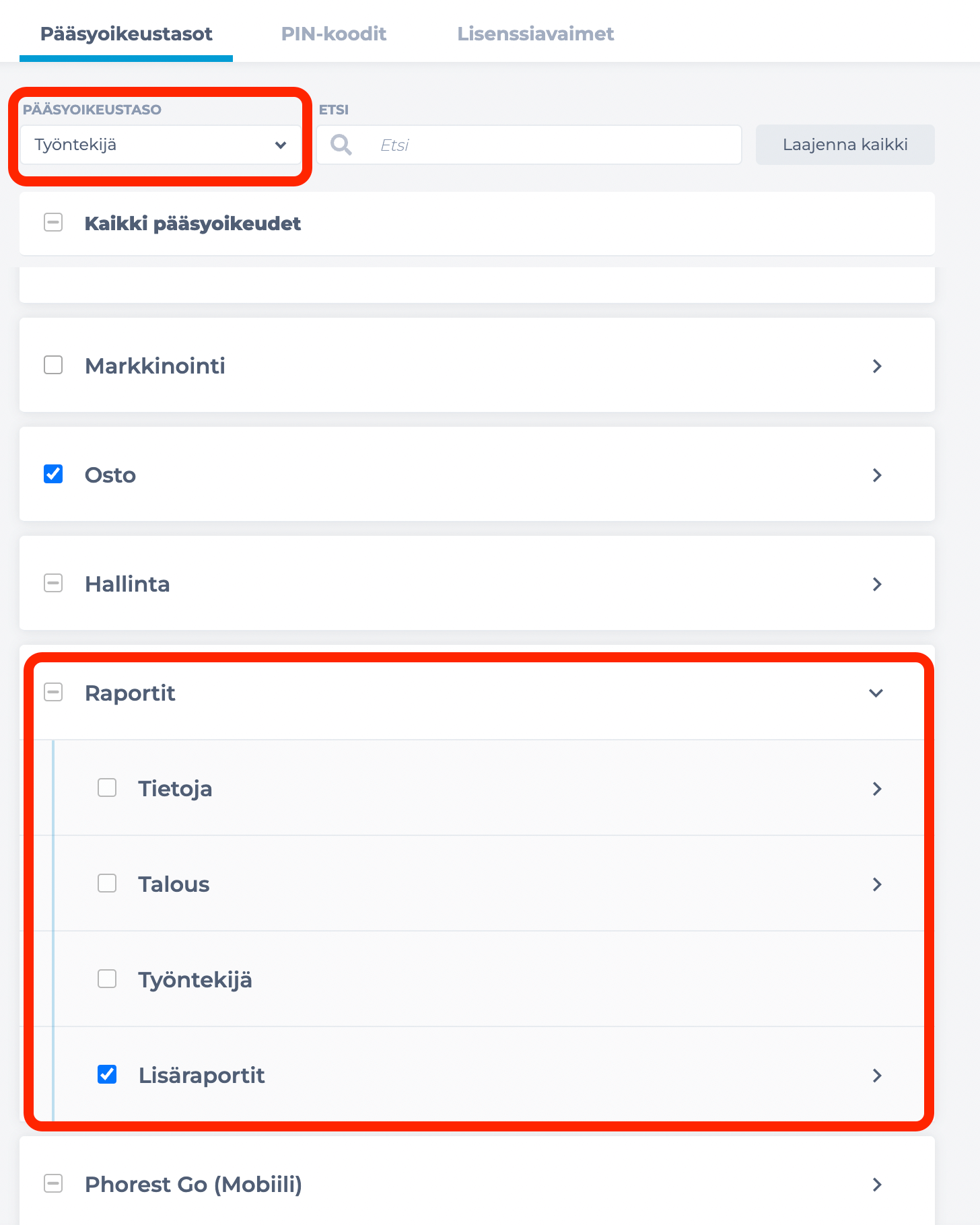Tick the Työntekijä report checkbox
This screenshot has height=1225, width=980.
(107, 979)
